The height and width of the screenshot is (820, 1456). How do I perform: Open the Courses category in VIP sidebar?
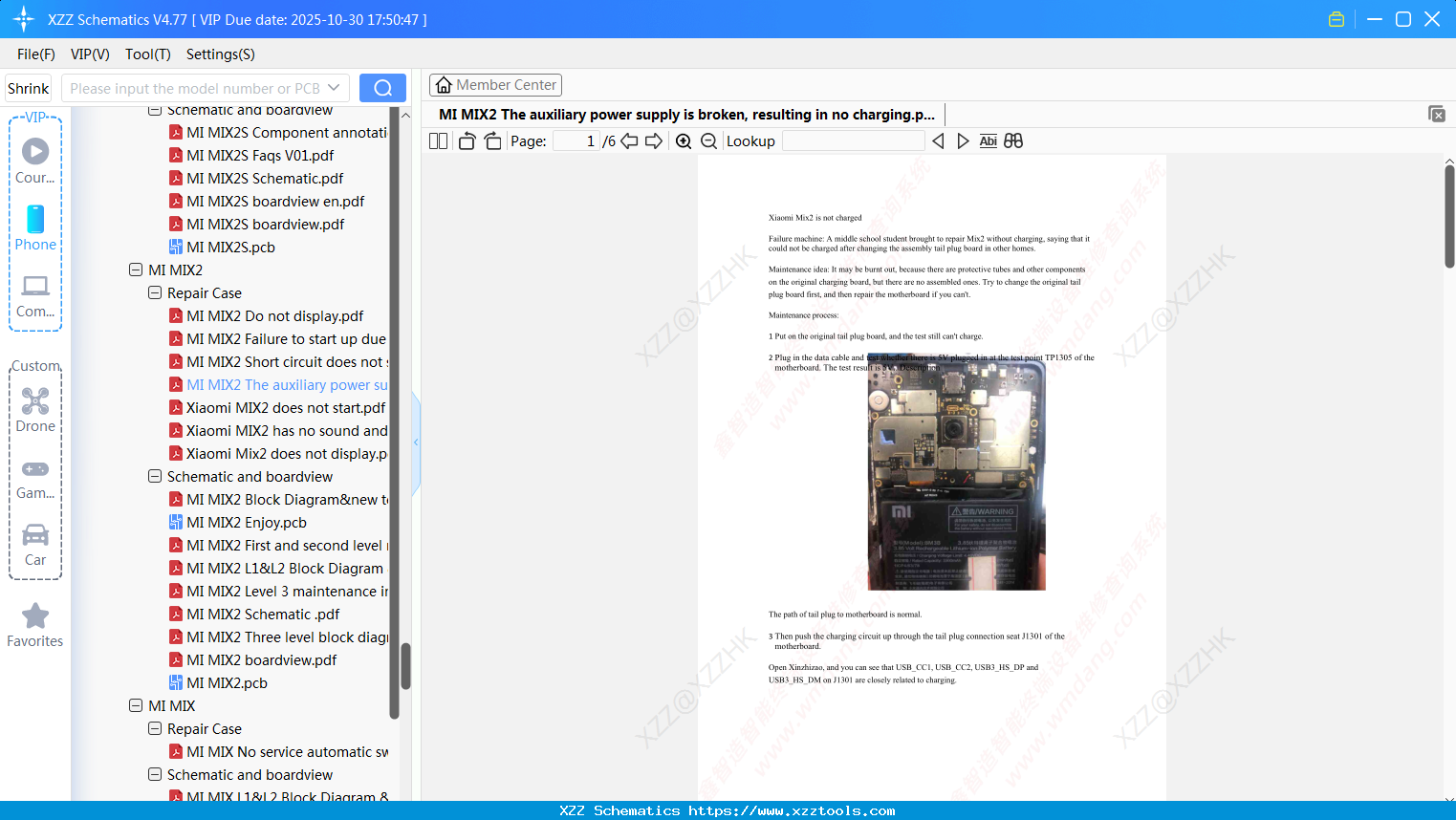click(x=35, y=161)
